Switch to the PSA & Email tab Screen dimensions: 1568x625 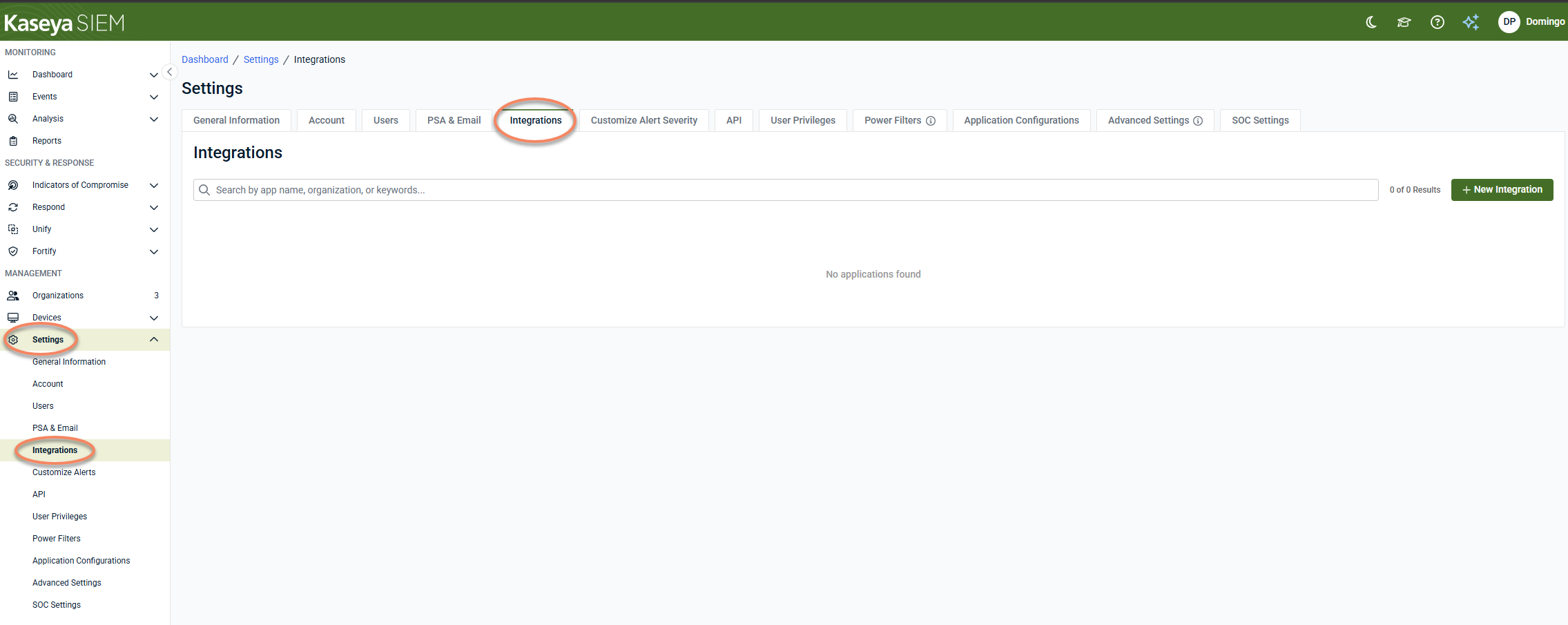click(454, 120)
